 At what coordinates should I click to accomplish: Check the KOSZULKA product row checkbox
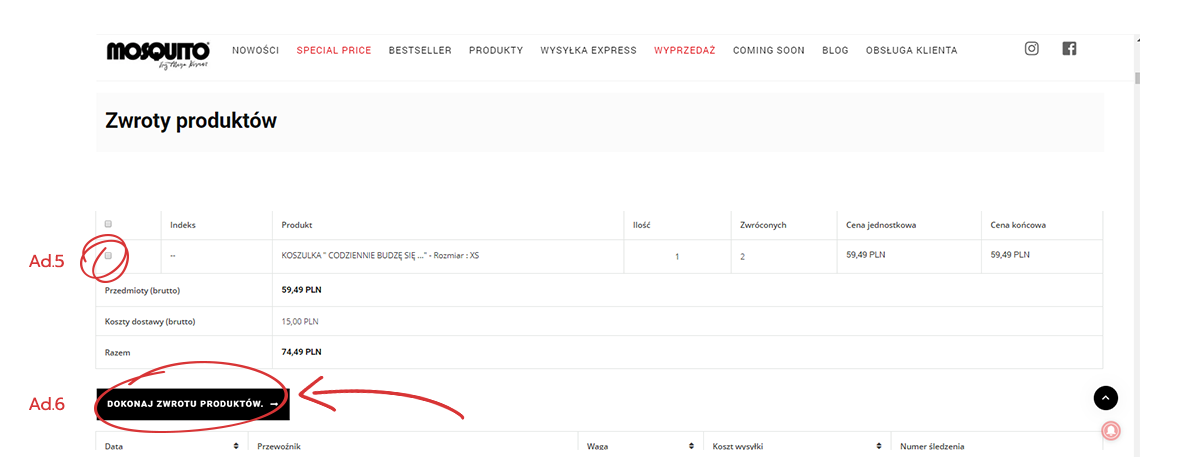pos(108,255)
